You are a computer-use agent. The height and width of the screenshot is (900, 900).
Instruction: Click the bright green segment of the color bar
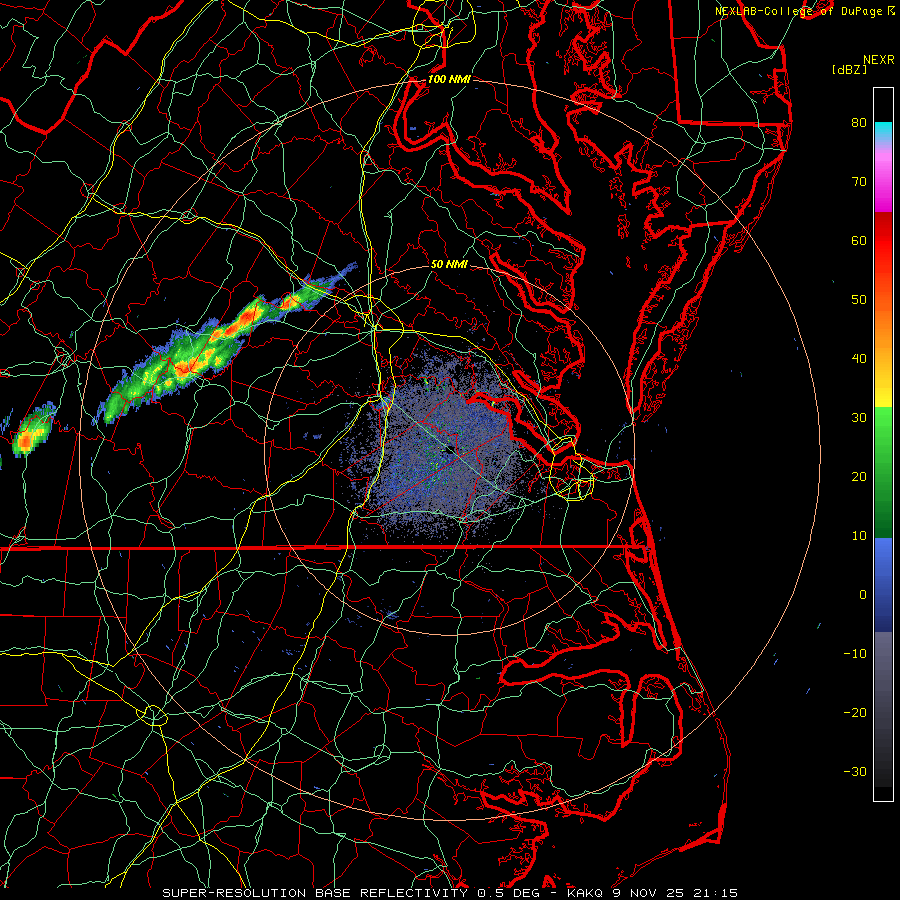point(883,436)
